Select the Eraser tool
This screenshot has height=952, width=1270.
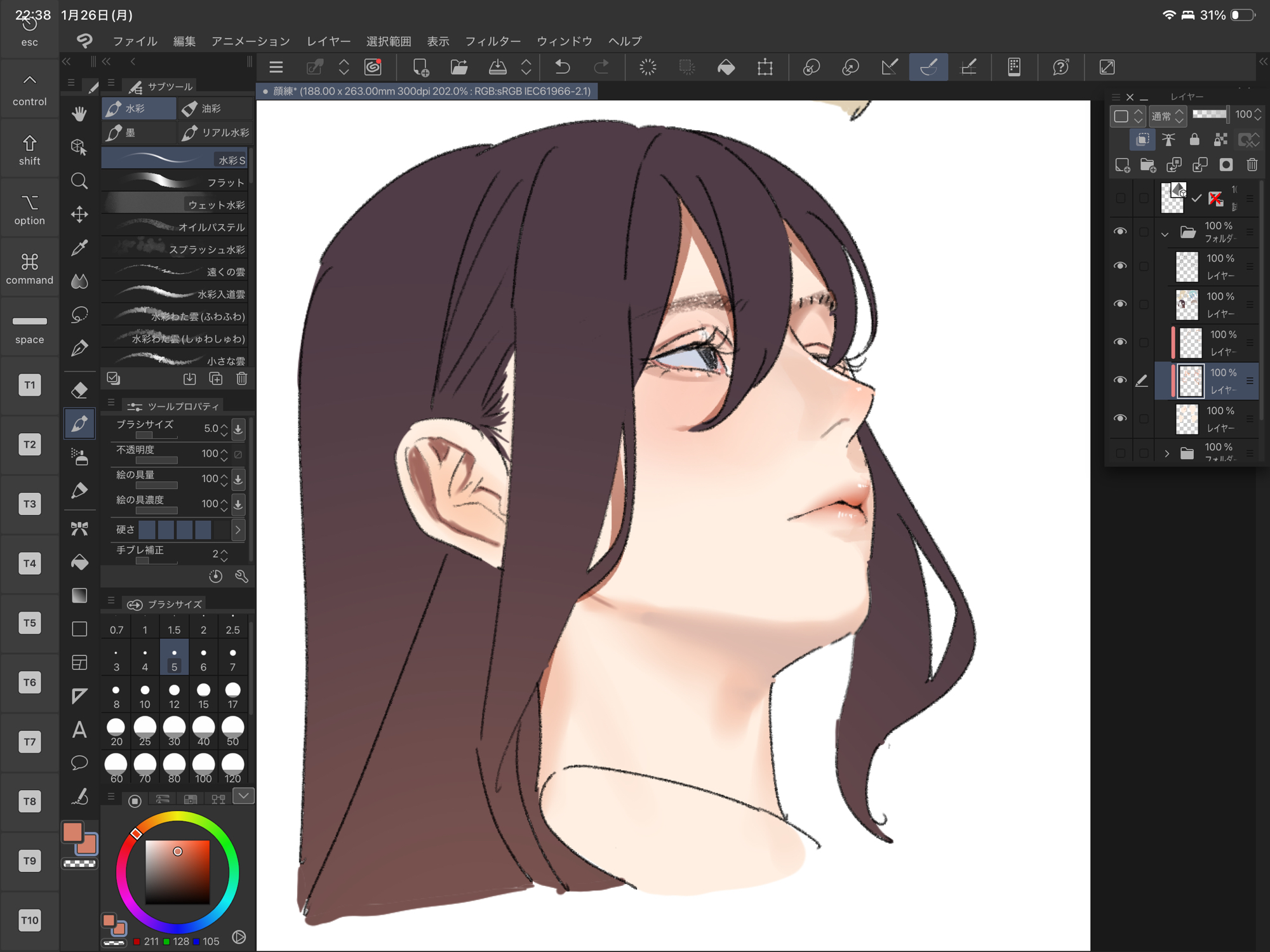point(79,390)
